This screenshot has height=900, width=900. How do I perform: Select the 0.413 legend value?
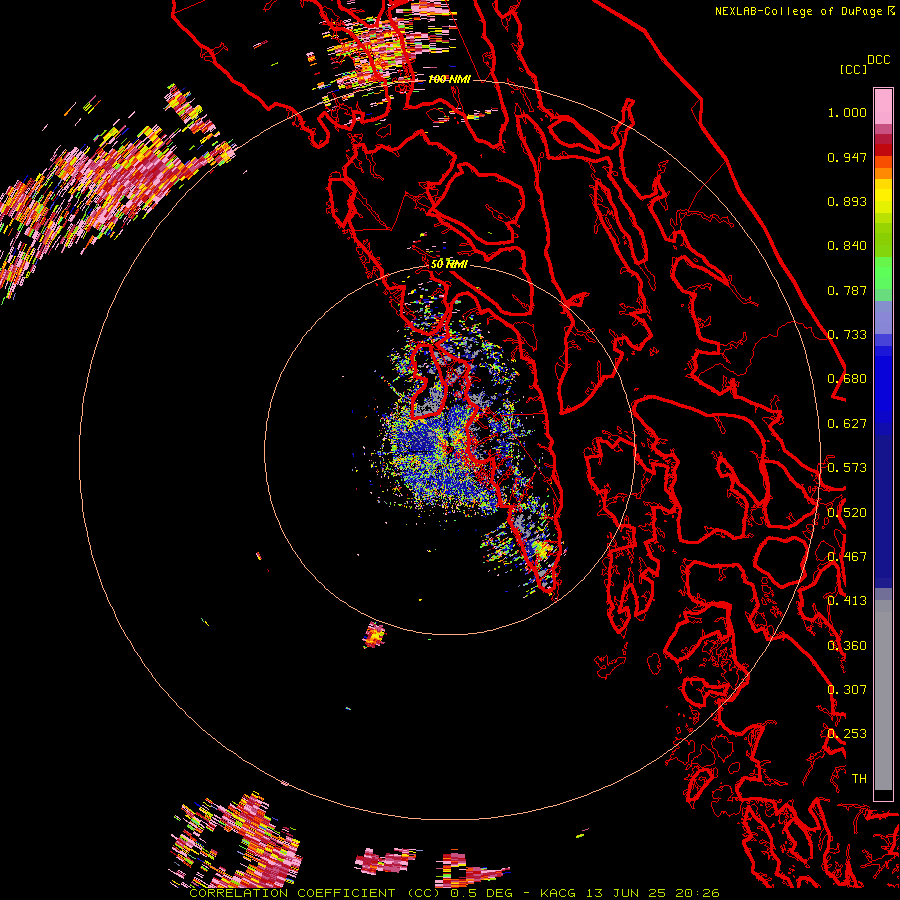tap(847, 601)
